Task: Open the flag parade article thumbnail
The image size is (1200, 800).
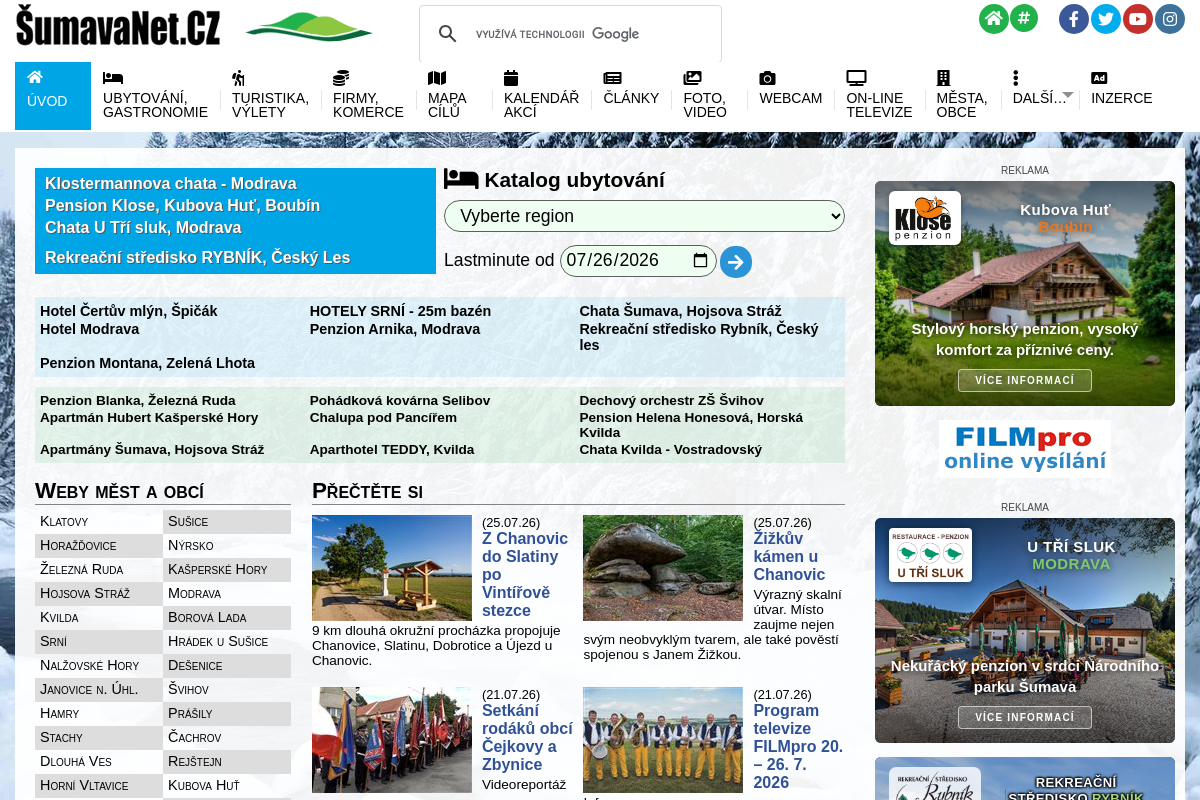Action: pos(392,740)
